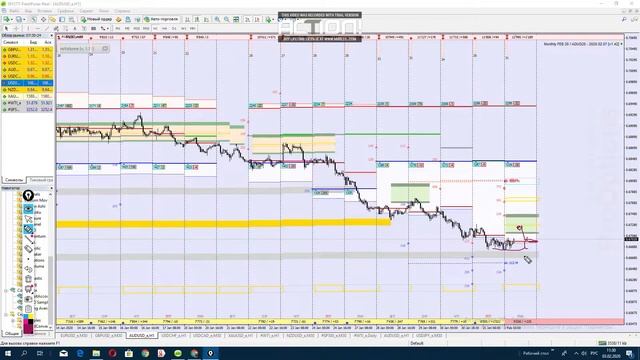Click the camera screenshot icon on floating toolbar
The height and width of the screenshot is (360, 640).
(x=28, y=299)
